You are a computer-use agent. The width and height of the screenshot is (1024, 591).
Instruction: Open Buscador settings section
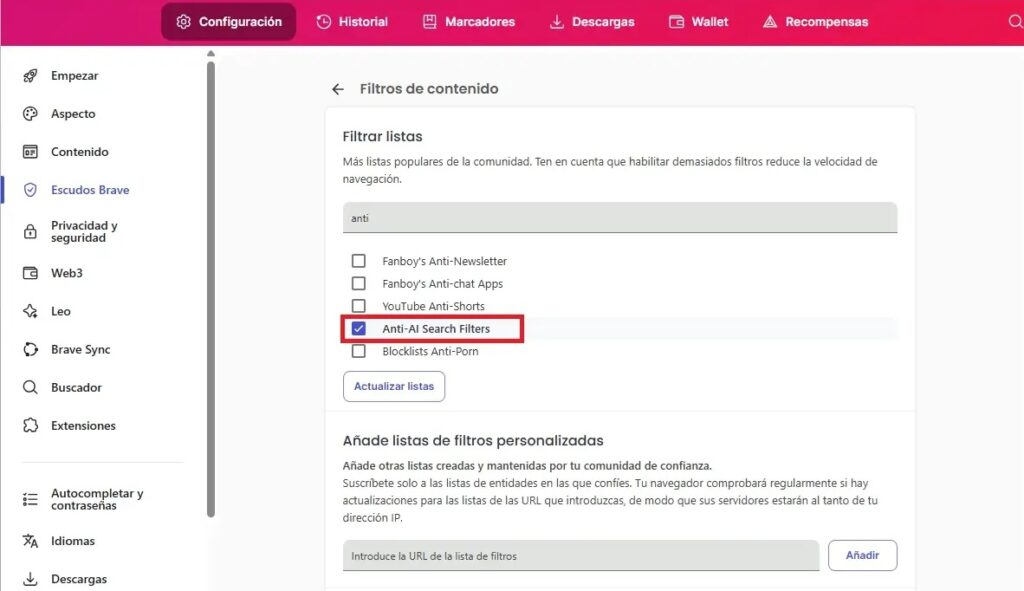(x=76, y=387)
